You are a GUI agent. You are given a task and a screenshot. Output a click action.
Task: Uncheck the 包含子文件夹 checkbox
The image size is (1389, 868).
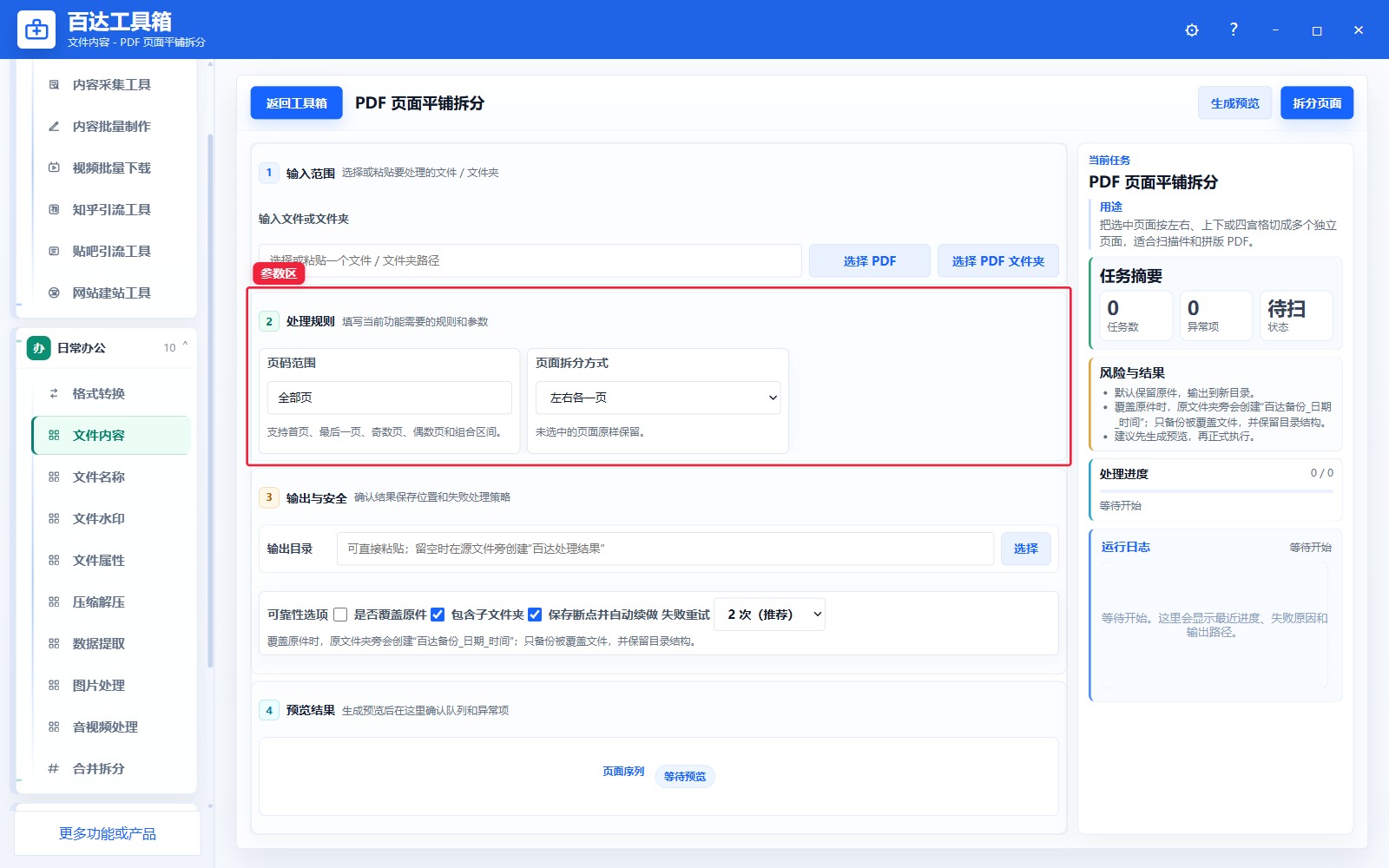438,615
